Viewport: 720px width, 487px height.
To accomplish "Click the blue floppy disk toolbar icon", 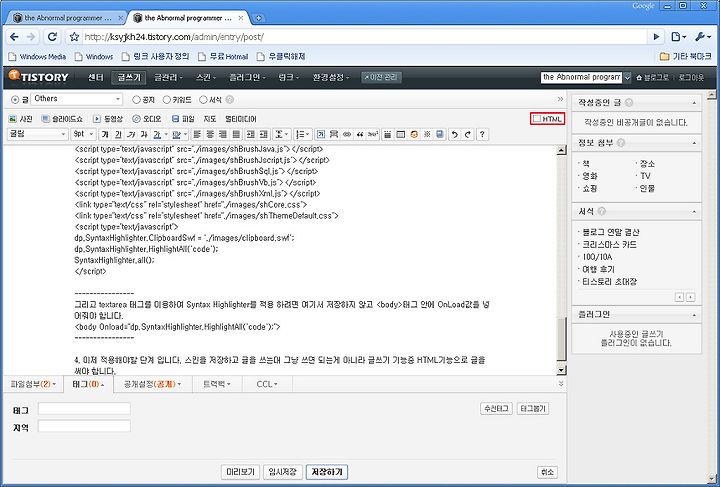I will coord(440,134).
